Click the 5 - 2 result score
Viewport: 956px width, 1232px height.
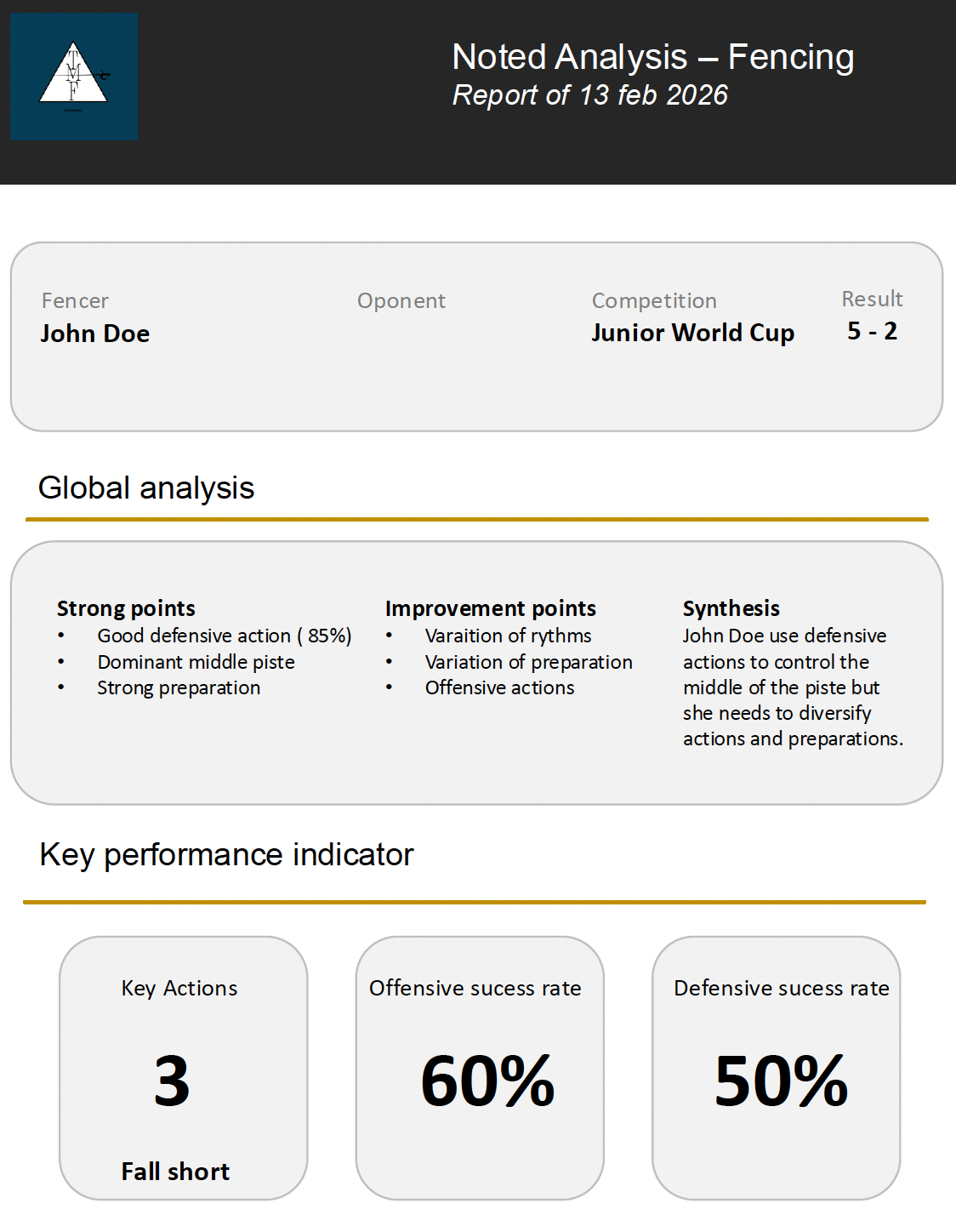872,331
